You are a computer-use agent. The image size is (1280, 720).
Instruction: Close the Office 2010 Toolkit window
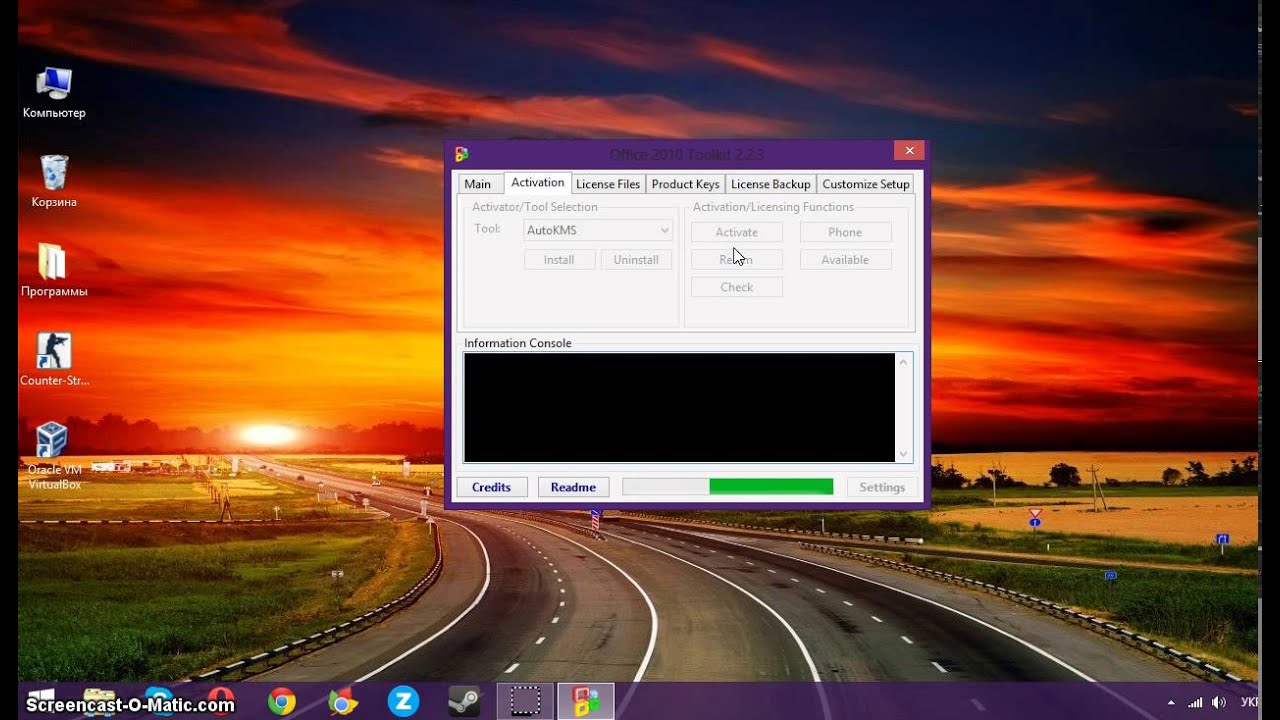click(x=909, y=151)
